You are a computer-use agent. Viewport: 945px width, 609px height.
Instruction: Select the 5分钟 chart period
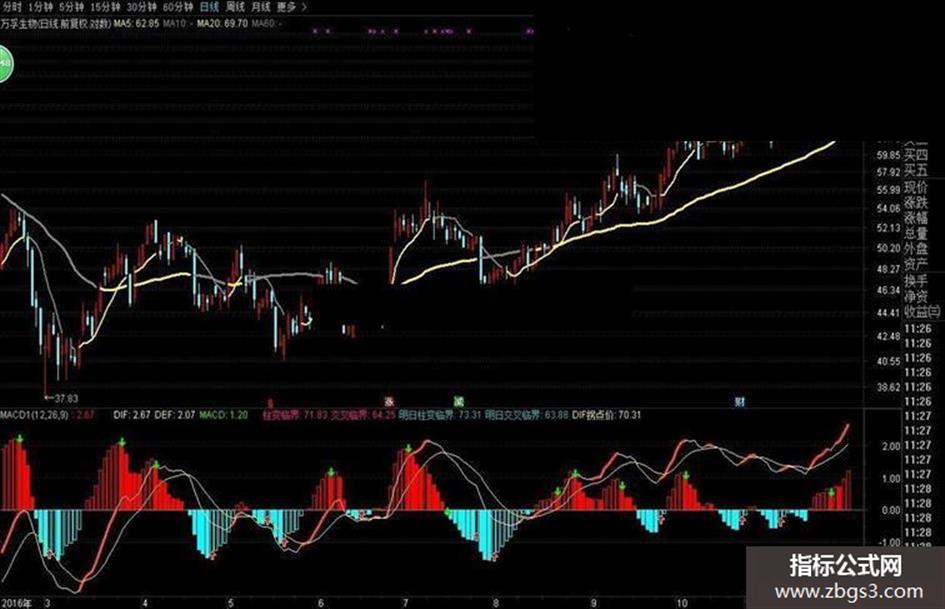pyautogui.click(x=71, y=7)
